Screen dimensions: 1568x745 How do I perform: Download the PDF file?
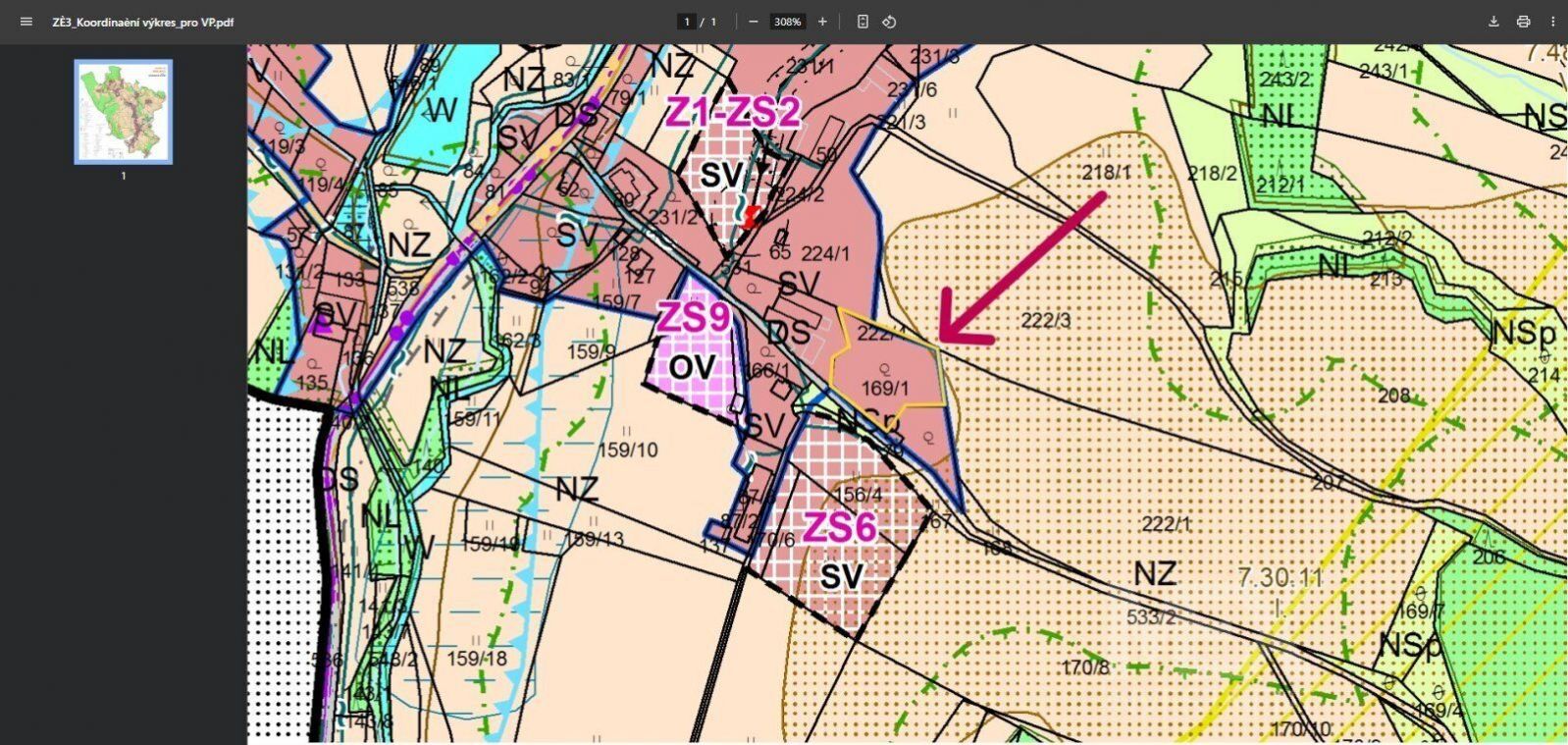(x=1493, y=22)
